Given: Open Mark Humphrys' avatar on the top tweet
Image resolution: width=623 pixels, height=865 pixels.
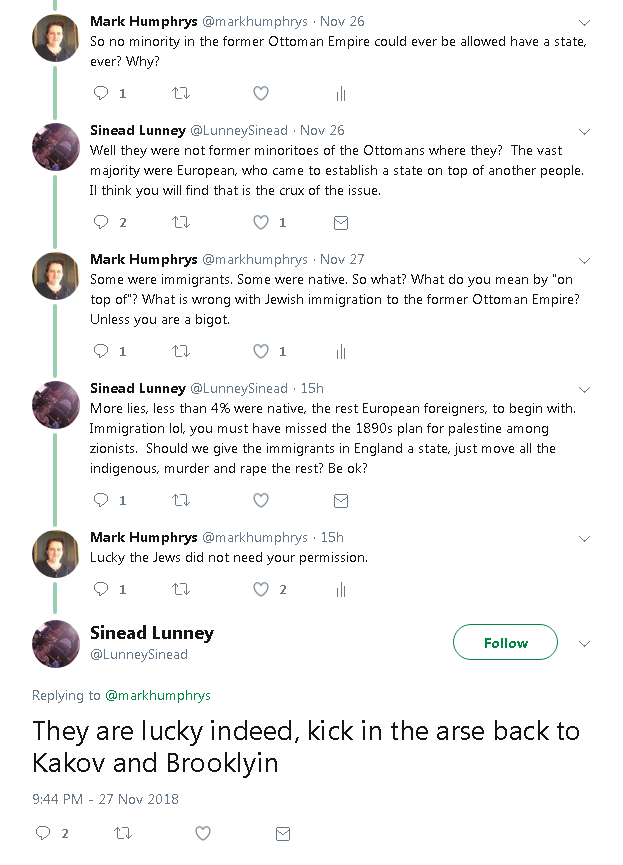Looking at the screenshot, I should (56, 38).
